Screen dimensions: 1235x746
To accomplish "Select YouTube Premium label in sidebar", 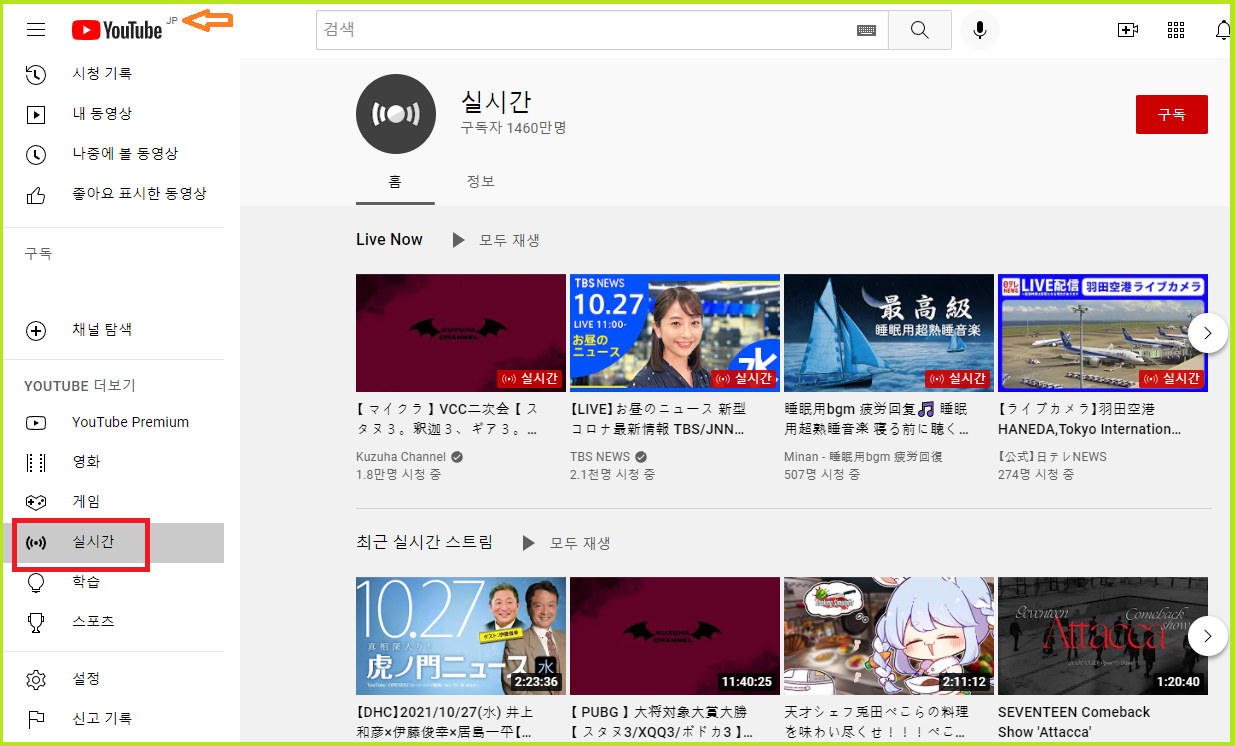I will coord(130,422).
